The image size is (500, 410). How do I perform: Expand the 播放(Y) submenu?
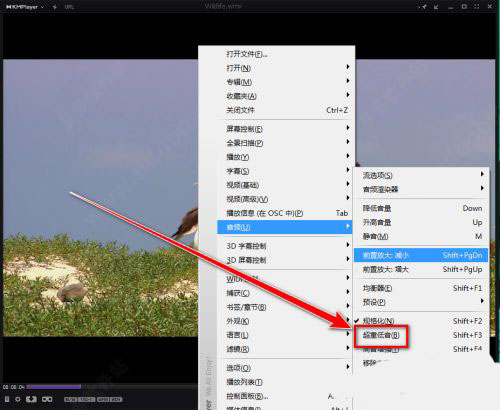click(286, 157)
